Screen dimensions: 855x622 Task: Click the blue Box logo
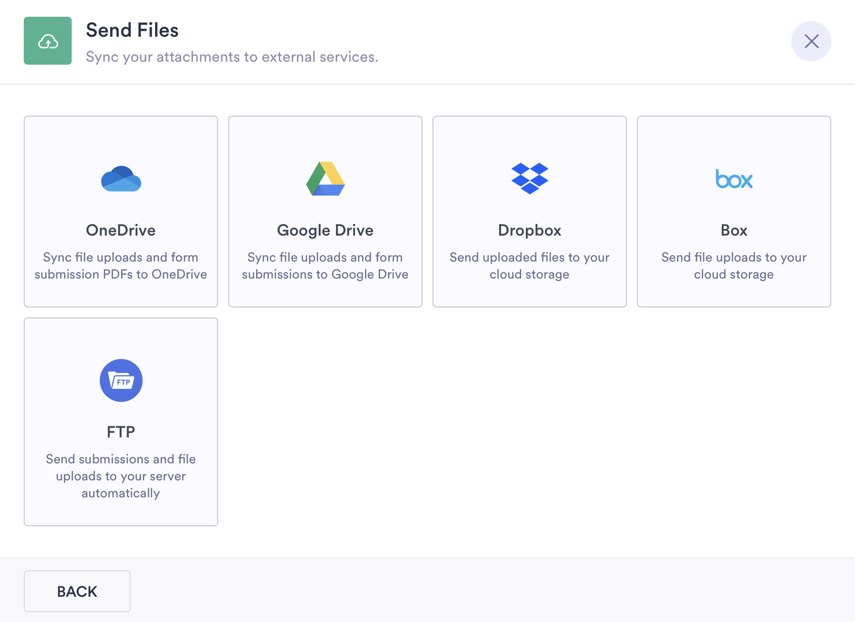point(733,179)
